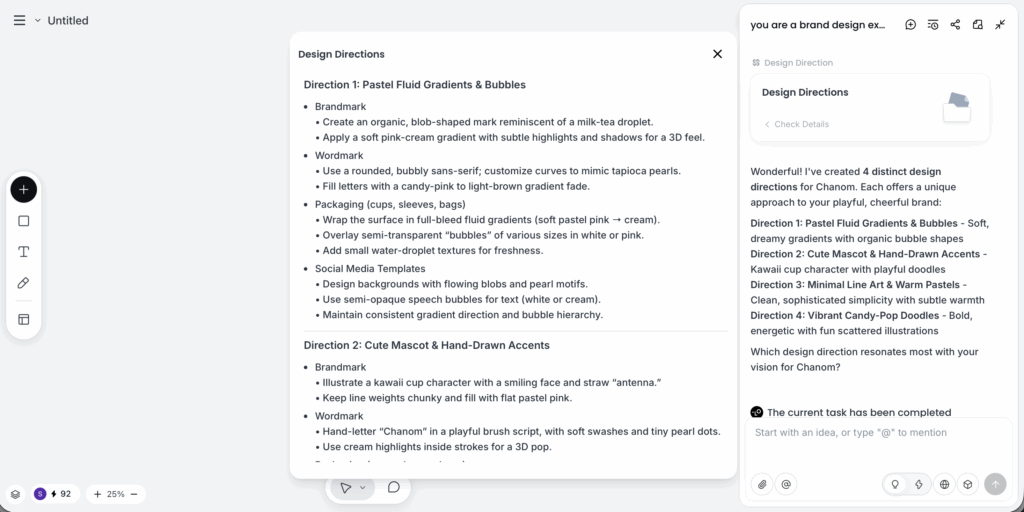Click the share icon in chat header
Image resolution: width=1024 pixels, height=512 pixels.
955,25
